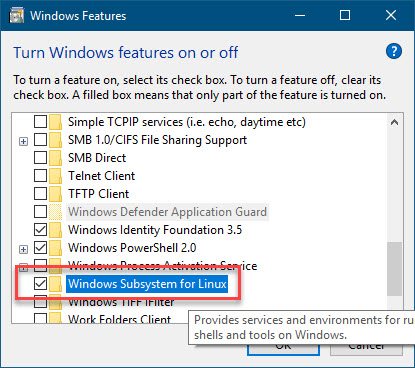Image resolution: width=415 pixels, height=368 pixels.
Task: Click folder icon beside Windows Identity Foundation 3.5
Action: 55,230
